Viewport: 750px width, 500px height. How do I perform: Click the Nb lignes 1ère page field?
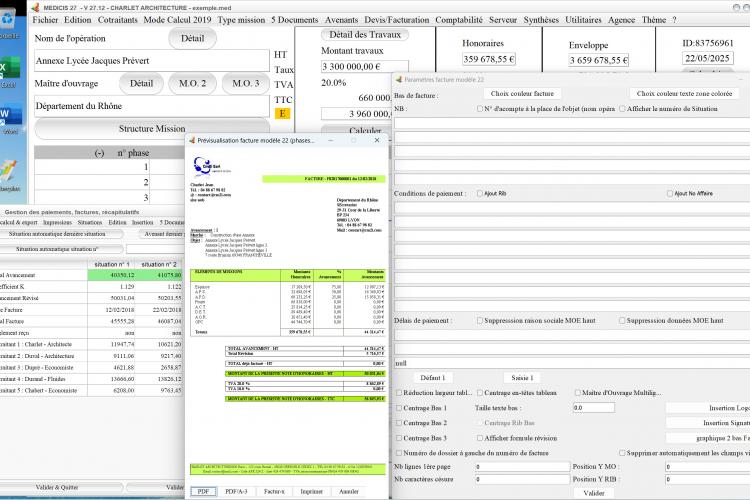(x=522, y=467)
